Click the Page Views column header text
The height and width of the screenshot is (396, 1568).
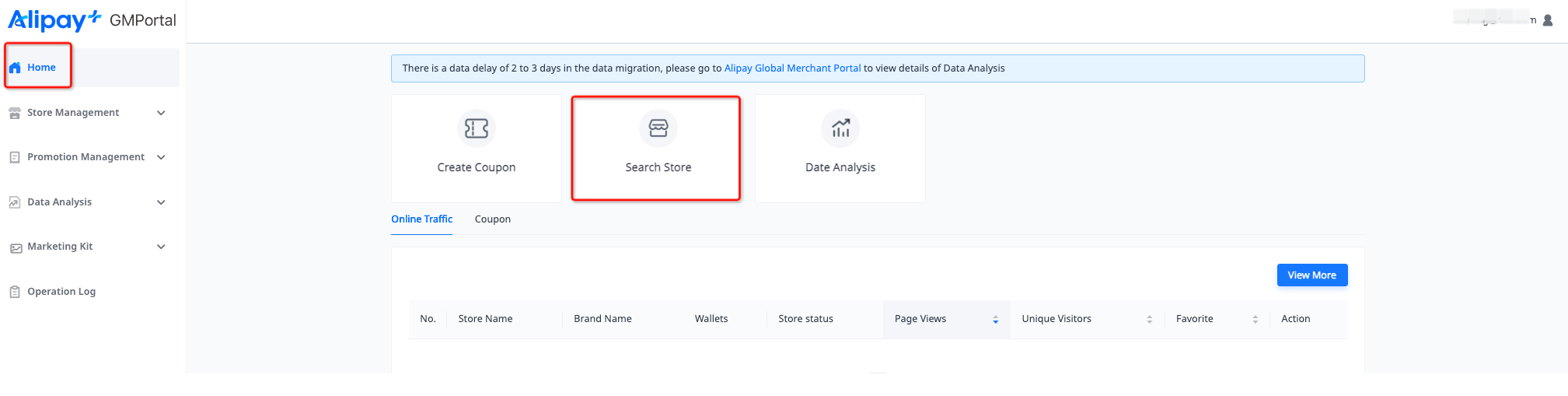(x=920, y=319)
